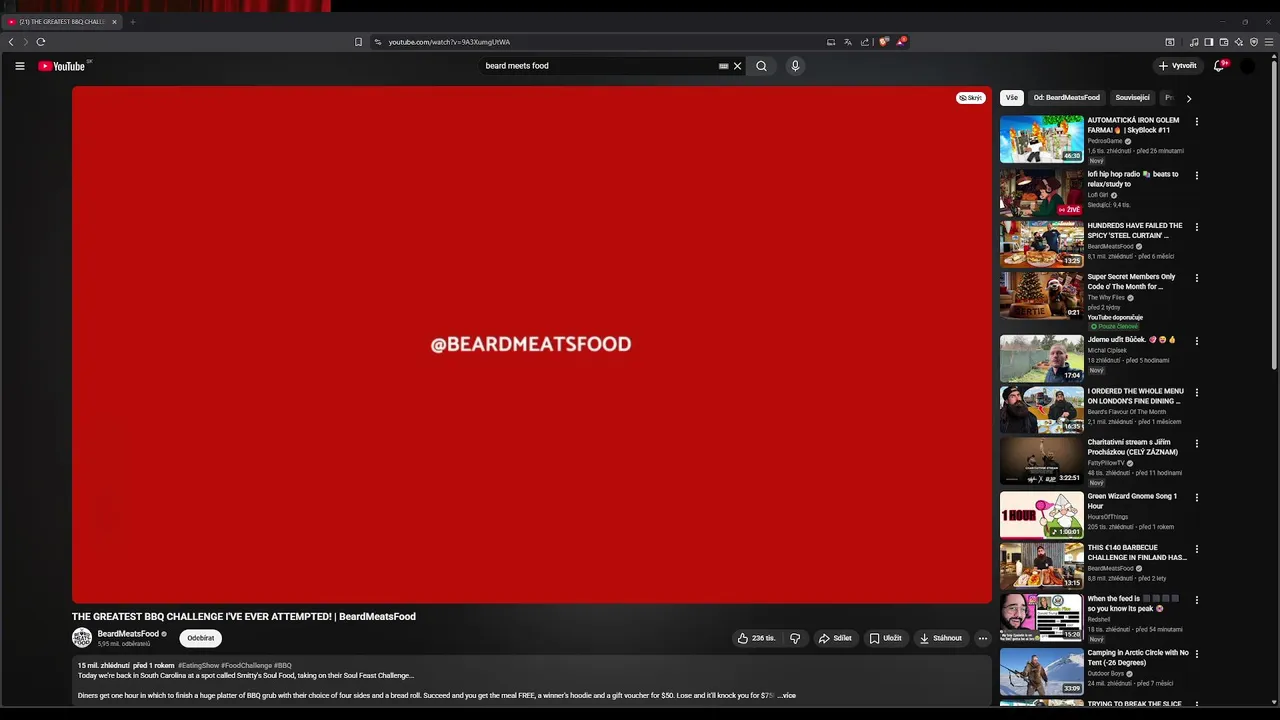Open the BeardMeatsFood channel name link
This screenshot has width=1280, height=720.
(128, 634)
